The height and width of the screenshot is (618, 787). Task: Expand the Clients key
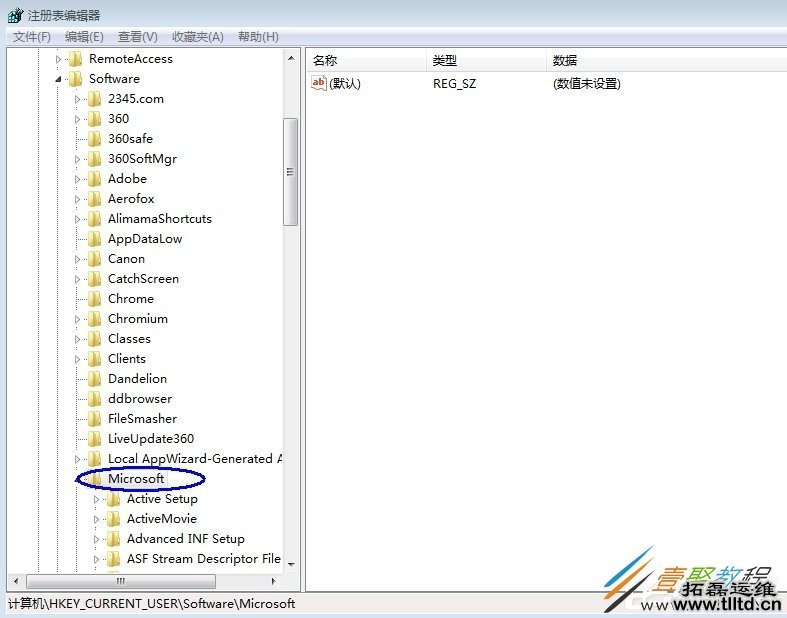pyautogui.click(x=77, y=359)
